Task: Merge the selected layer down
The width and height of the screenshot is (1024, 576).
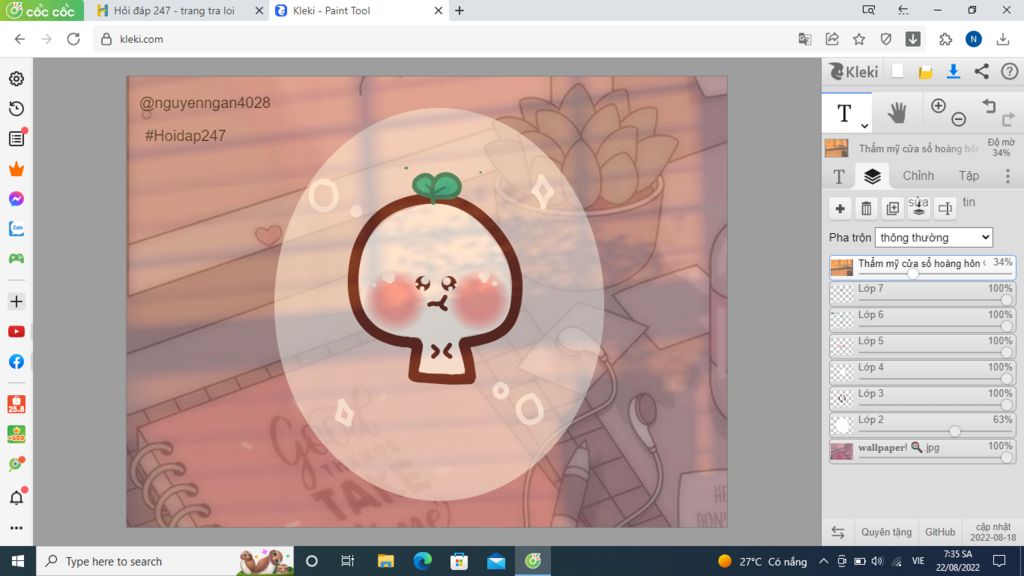Action: click(x=918, y=208)
